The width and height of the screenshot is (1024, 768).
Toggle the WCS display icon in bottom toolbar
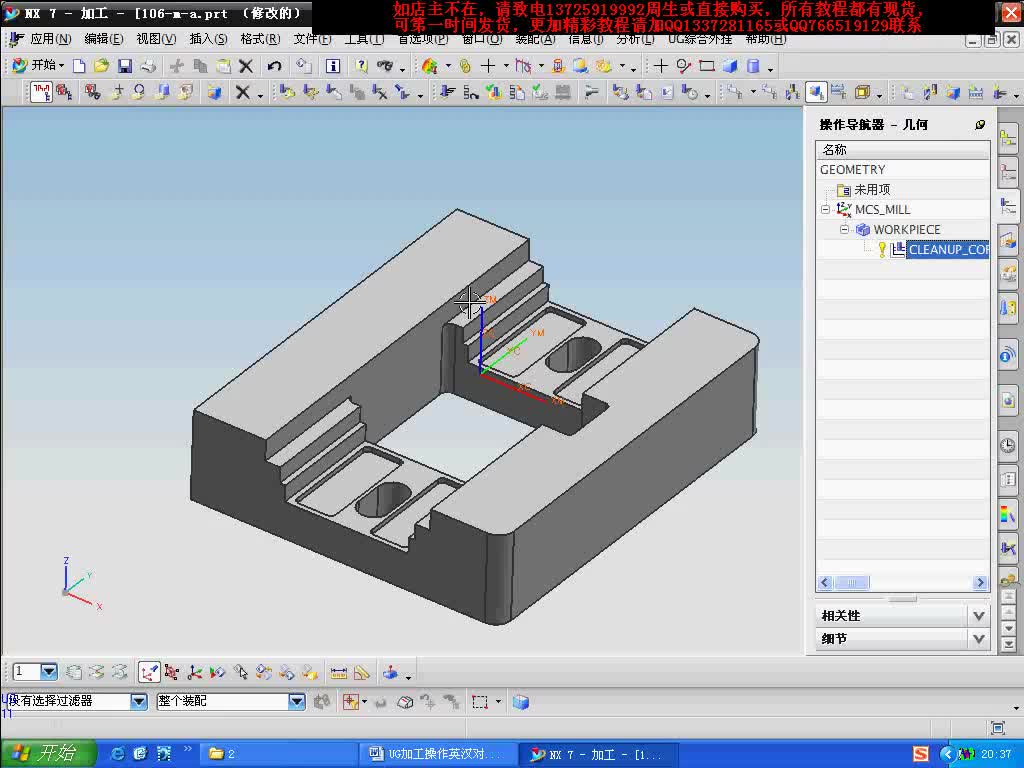click(x=149, y=672)
